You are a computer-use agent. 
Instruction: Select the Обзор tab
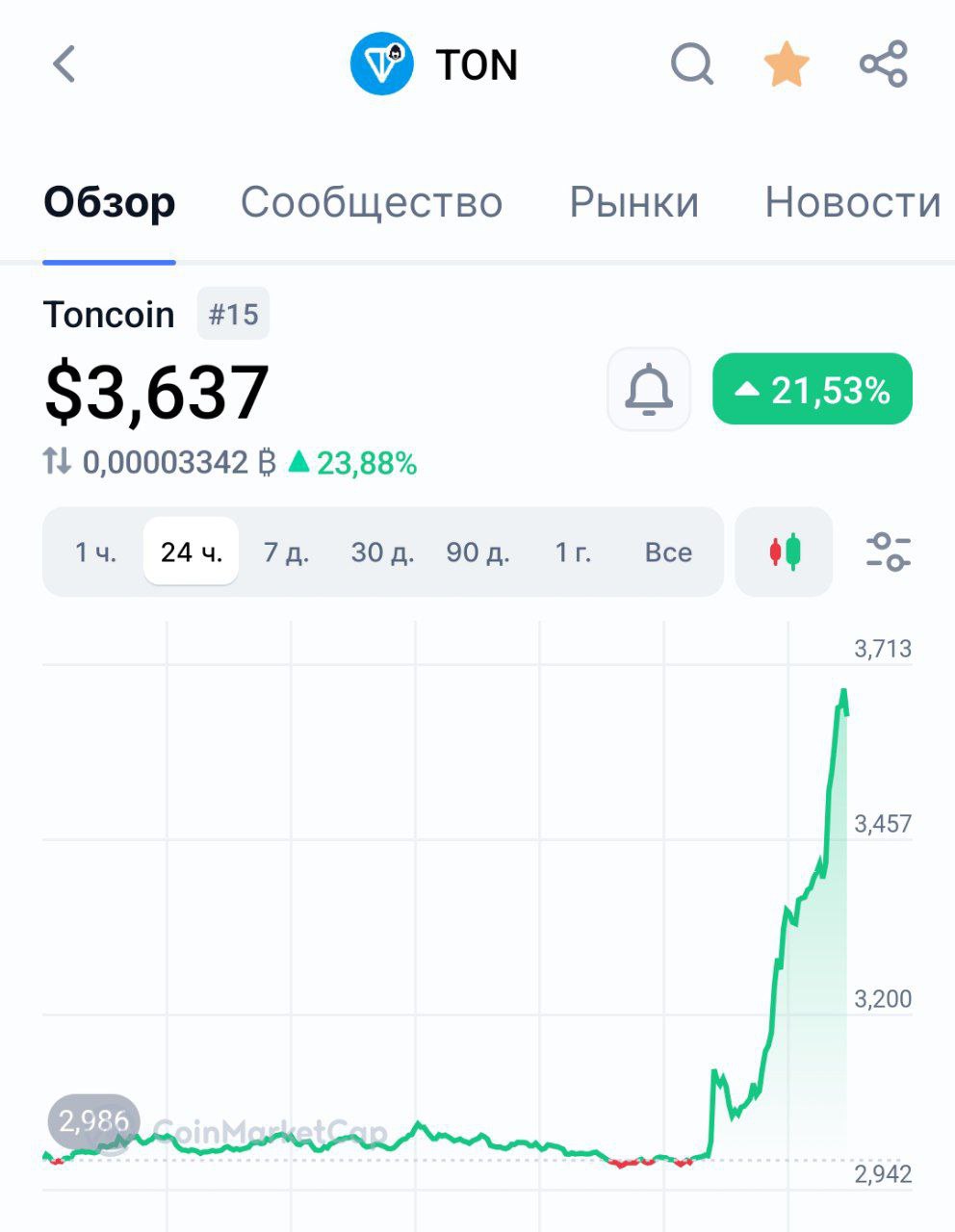tap(110, 203)
